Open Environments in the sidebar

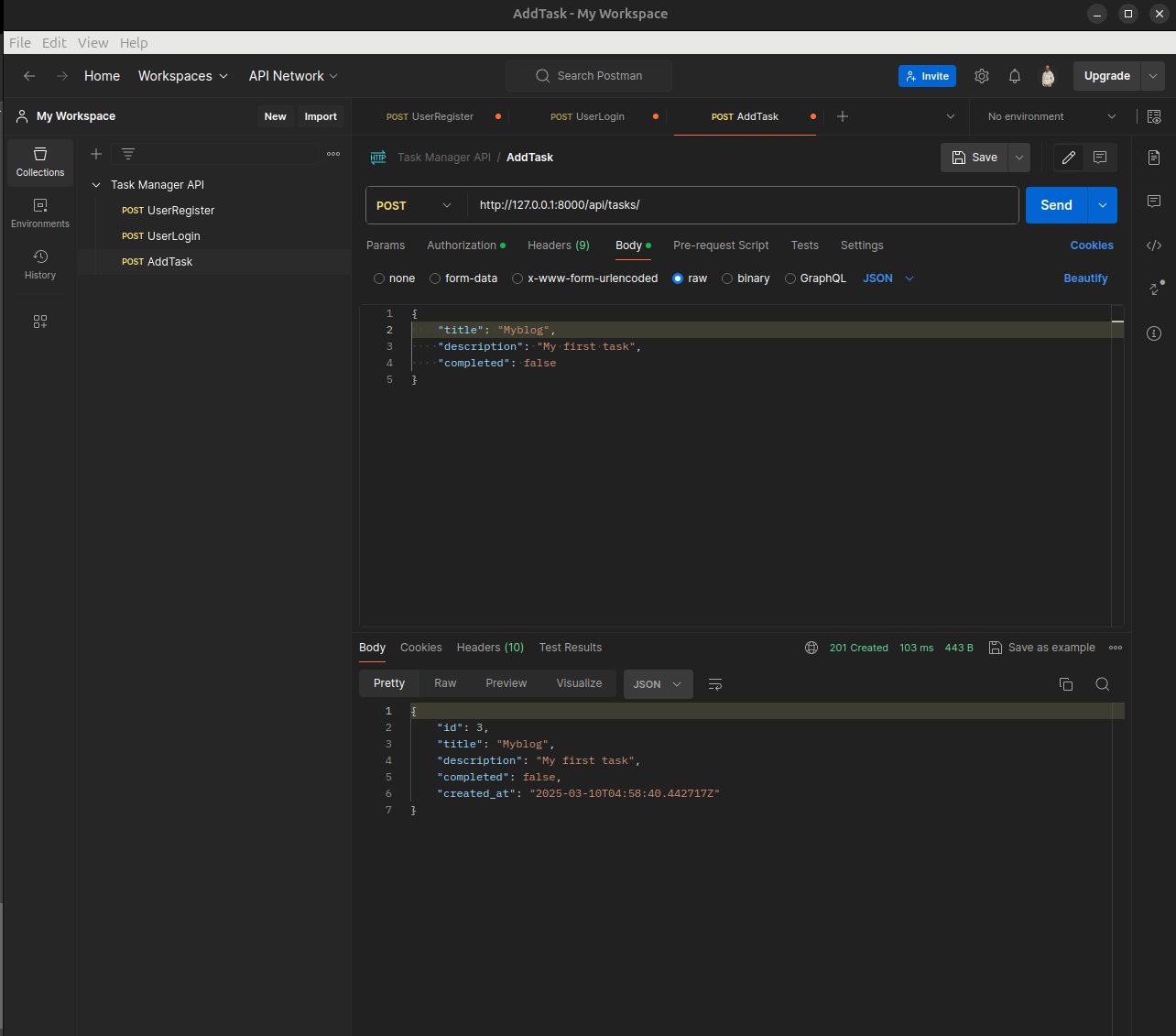(x=40, y=213)
